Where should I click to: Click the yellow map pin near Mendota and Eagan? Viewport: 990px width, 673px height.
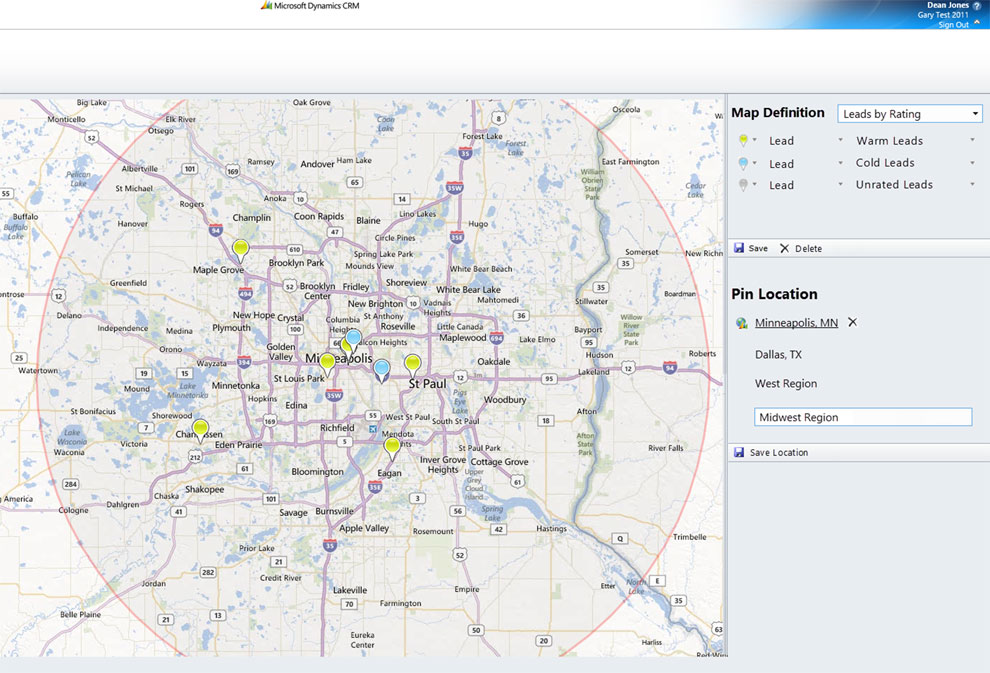(392, 449)
